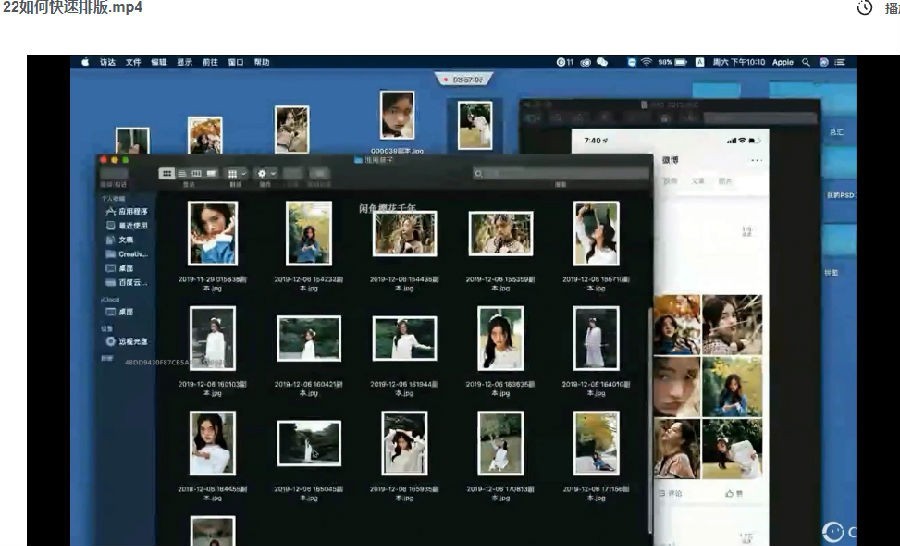Click the input method A icon
Viewport: 900px width, 546px height.
coord(700,62)
